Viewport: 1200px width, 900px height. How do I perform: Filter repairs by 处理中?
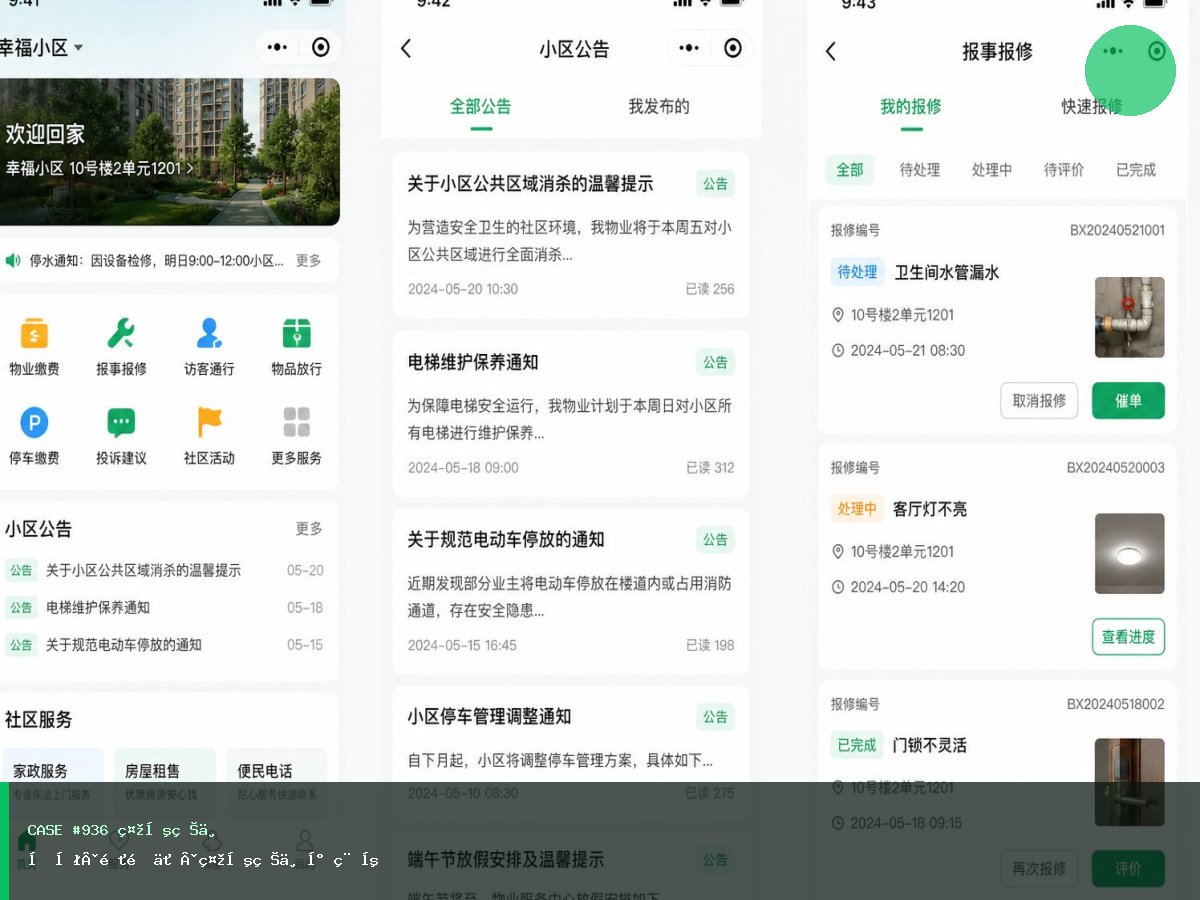[992, 170]
